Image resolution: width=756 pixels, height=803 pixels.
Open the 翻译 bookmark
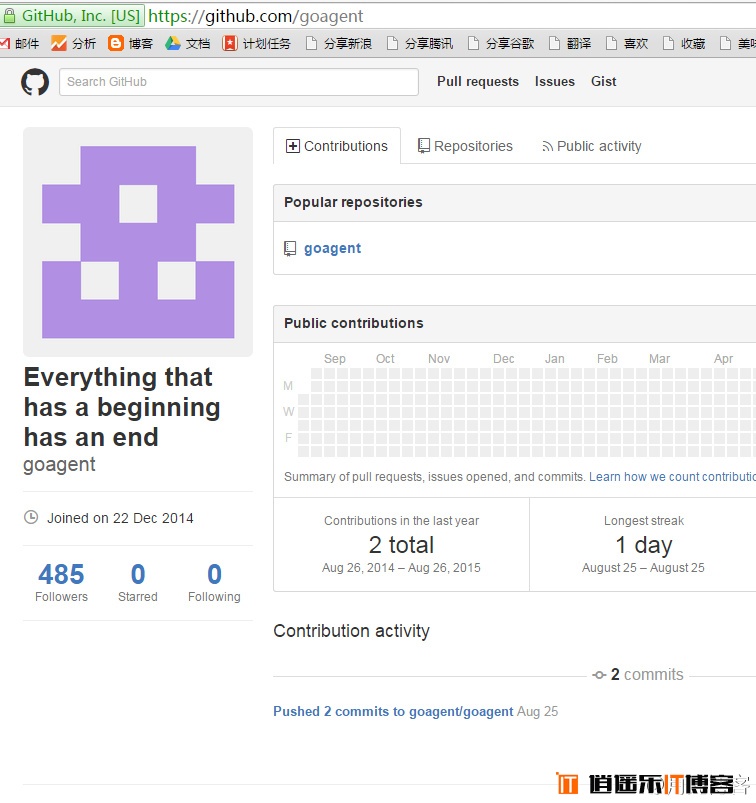click(570, 44)
